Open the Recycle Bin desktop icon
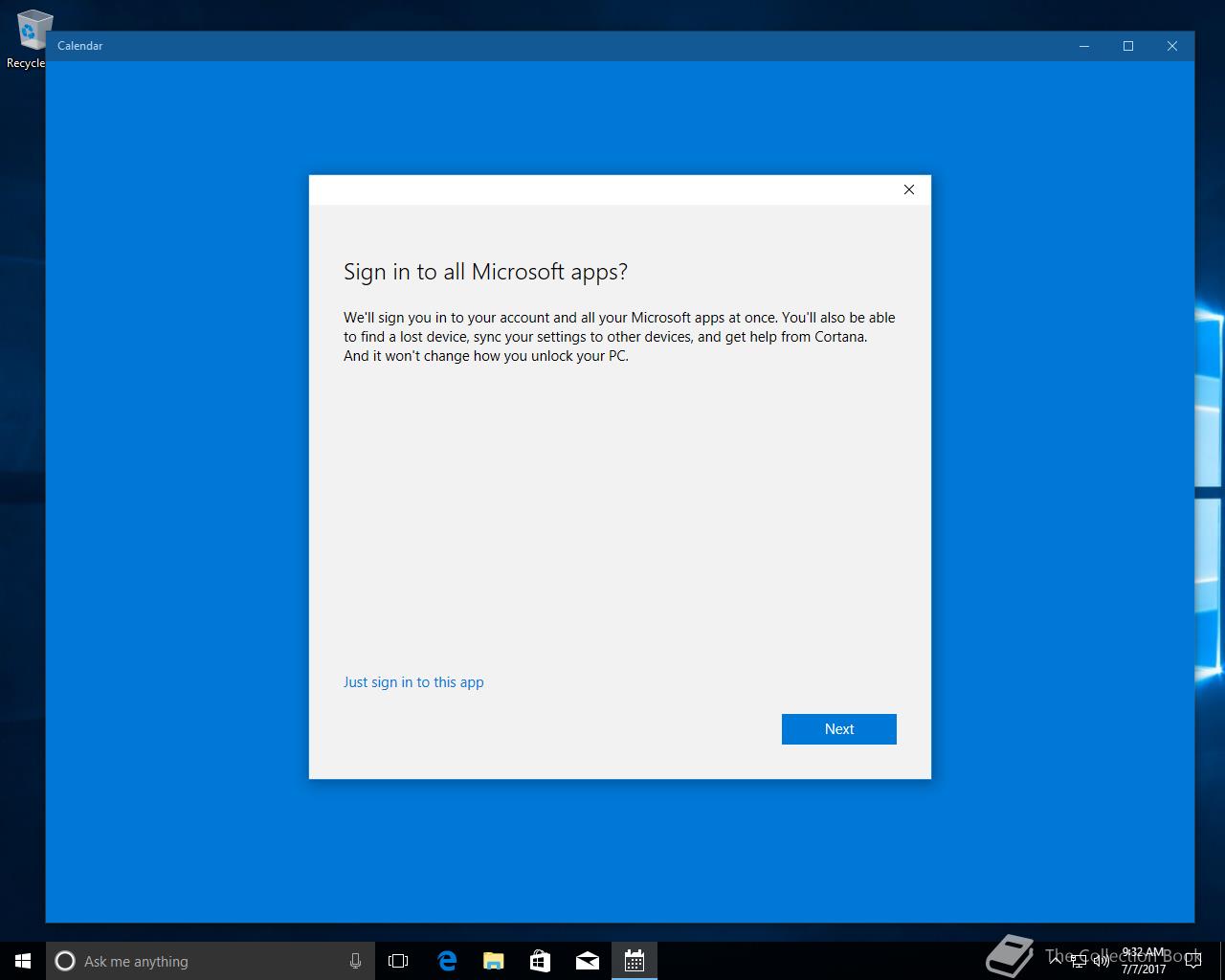 (27, 39)
